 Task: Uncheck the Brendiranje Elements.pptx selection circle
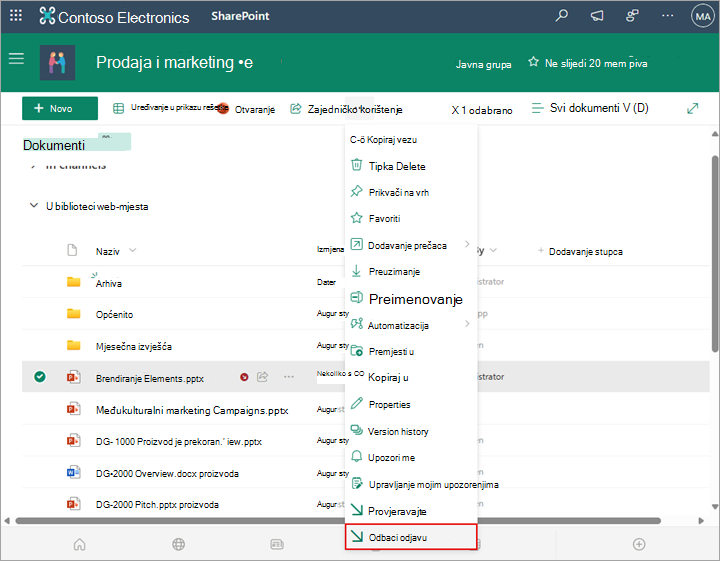coord(40,377)
